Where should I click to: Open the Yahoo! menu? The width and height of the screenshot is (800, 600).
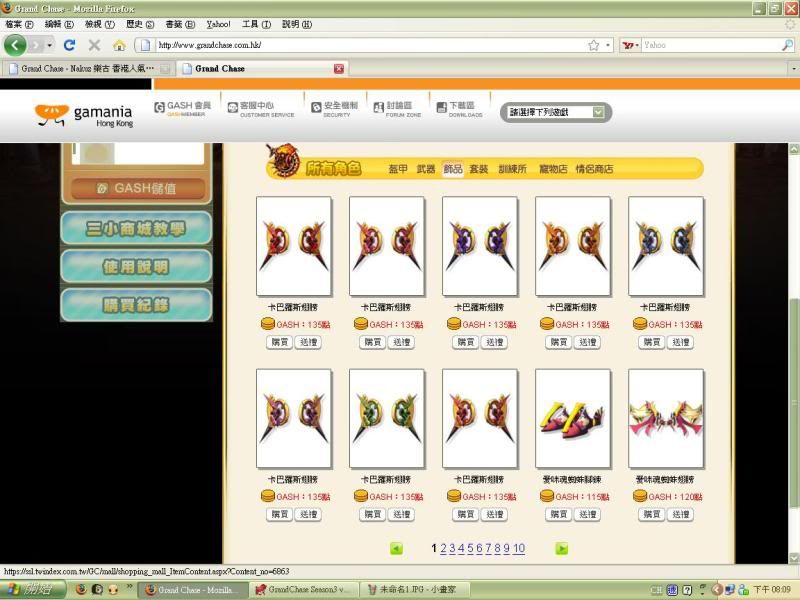pos(218,24)
